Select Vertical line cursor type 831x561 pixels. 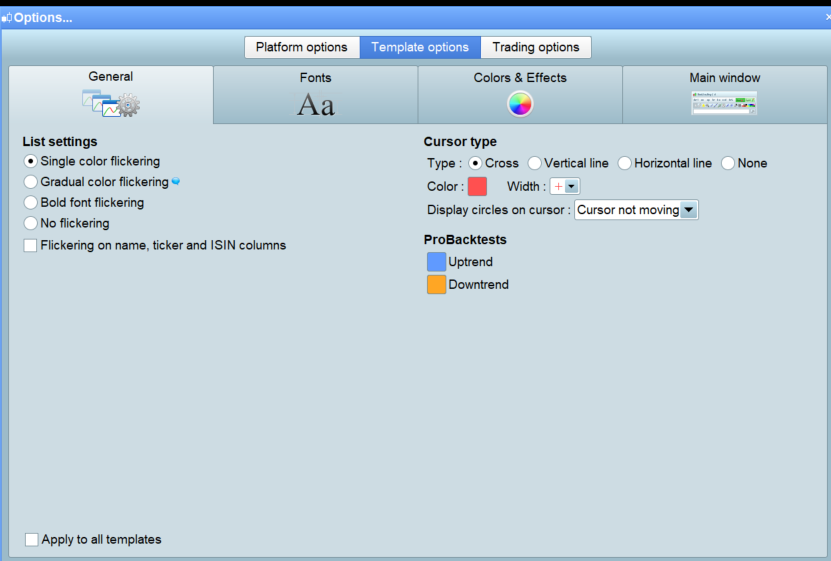coord(534,163)
